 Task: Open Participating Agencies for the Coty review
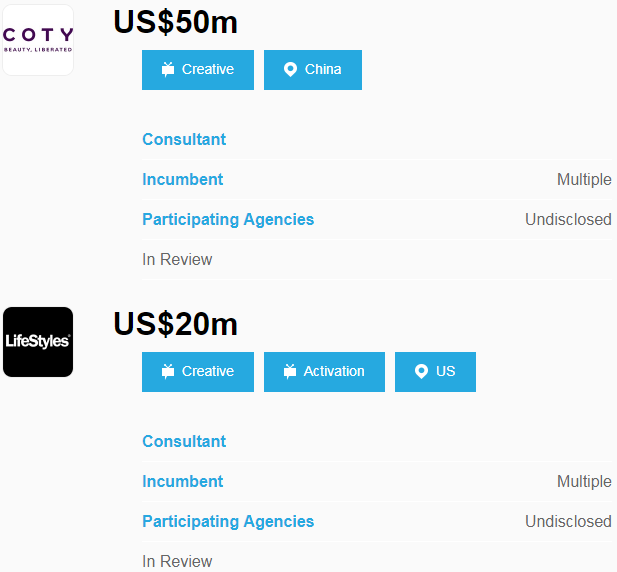pyautogui.click(x=228, y=220)
